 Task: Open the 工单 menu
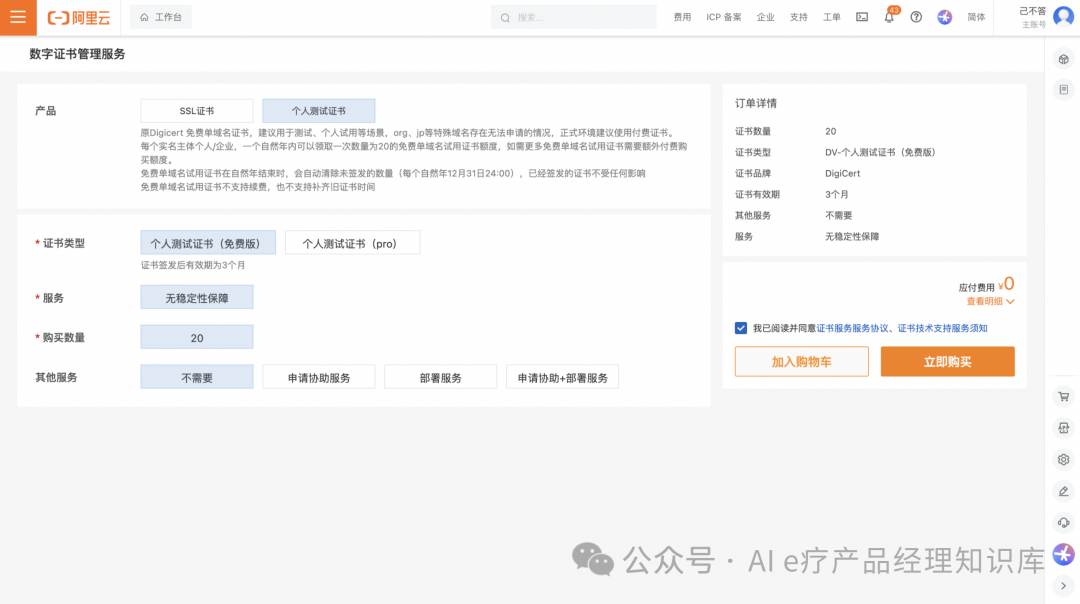[x=831, y=17]
